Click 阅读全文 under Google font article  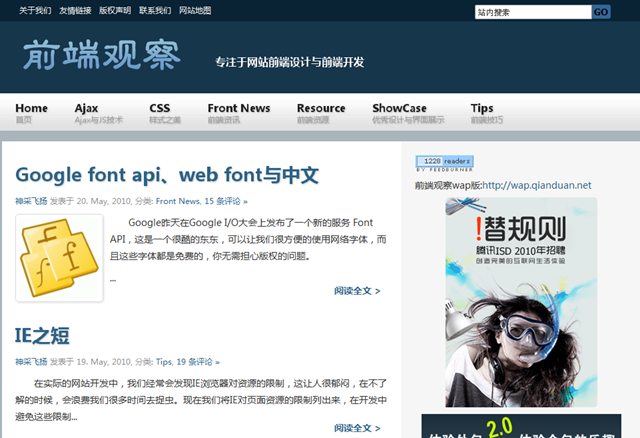(357, 291)
